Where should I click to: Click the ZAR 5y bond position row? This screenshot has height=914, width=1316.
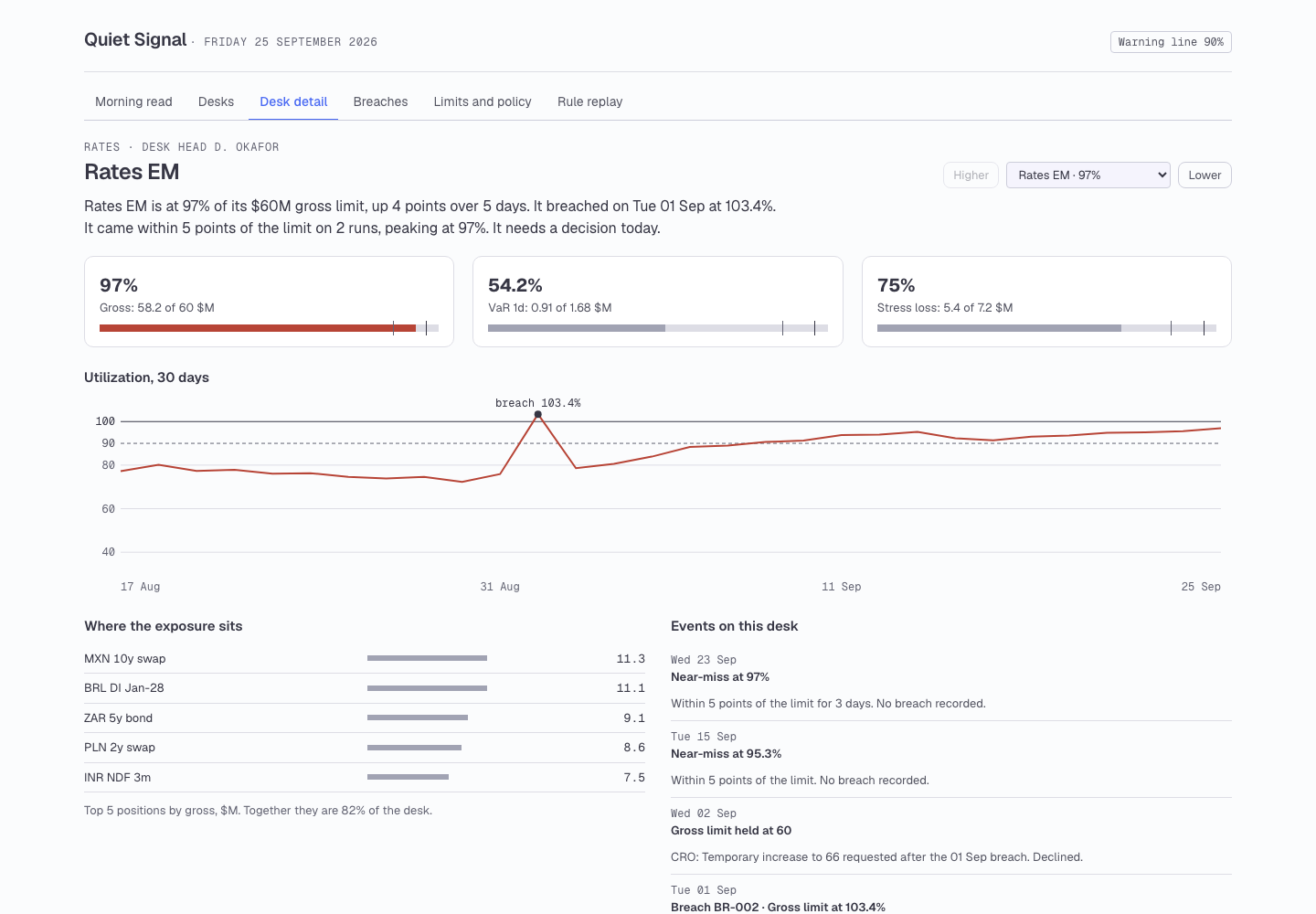[365, 718]
